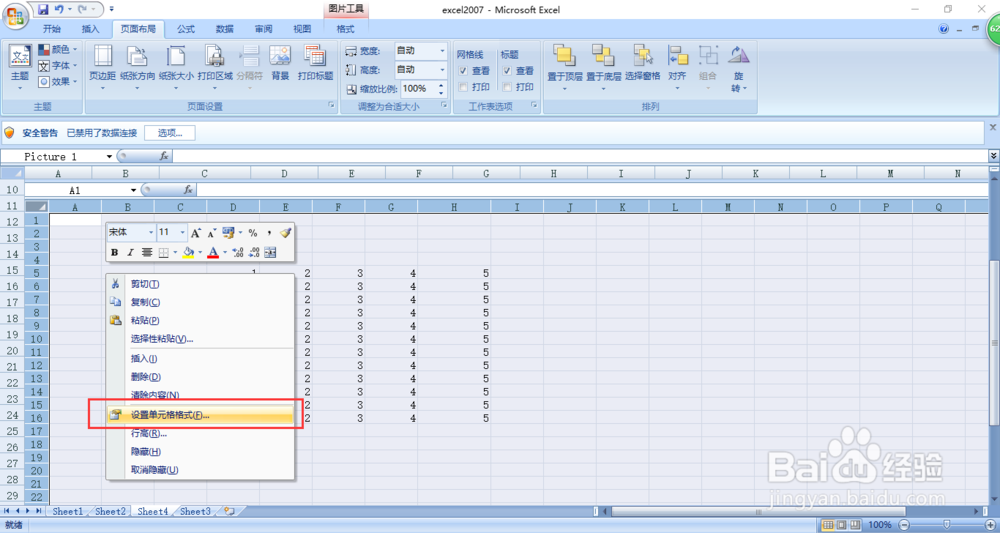This screenshot has width=1000, height=533.
Task: Switch to picture Format (格式) tab
Action: click(345, 29)
